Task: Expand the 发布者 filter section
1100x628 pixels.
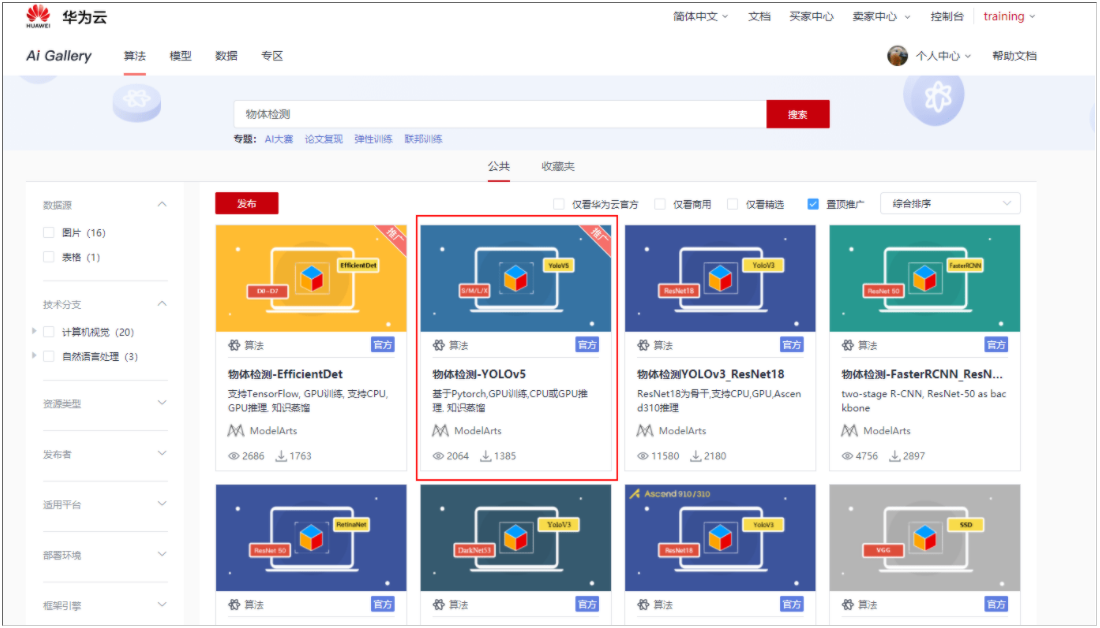Action: click(162, 453)
